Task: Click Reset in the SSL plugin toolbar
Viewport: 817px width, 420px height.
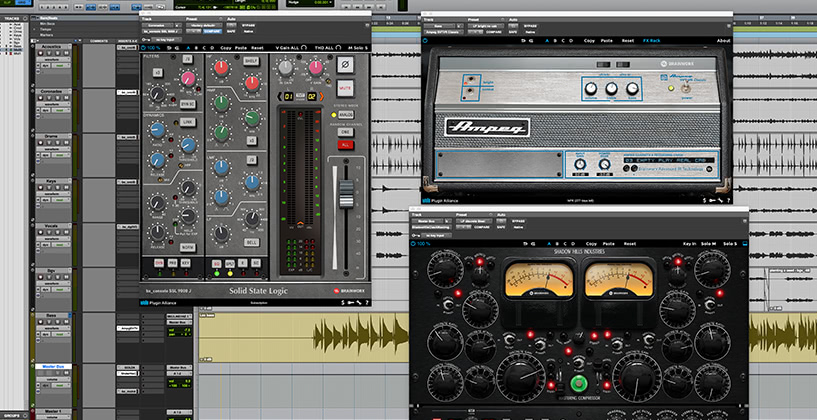Action: [257, 47]
